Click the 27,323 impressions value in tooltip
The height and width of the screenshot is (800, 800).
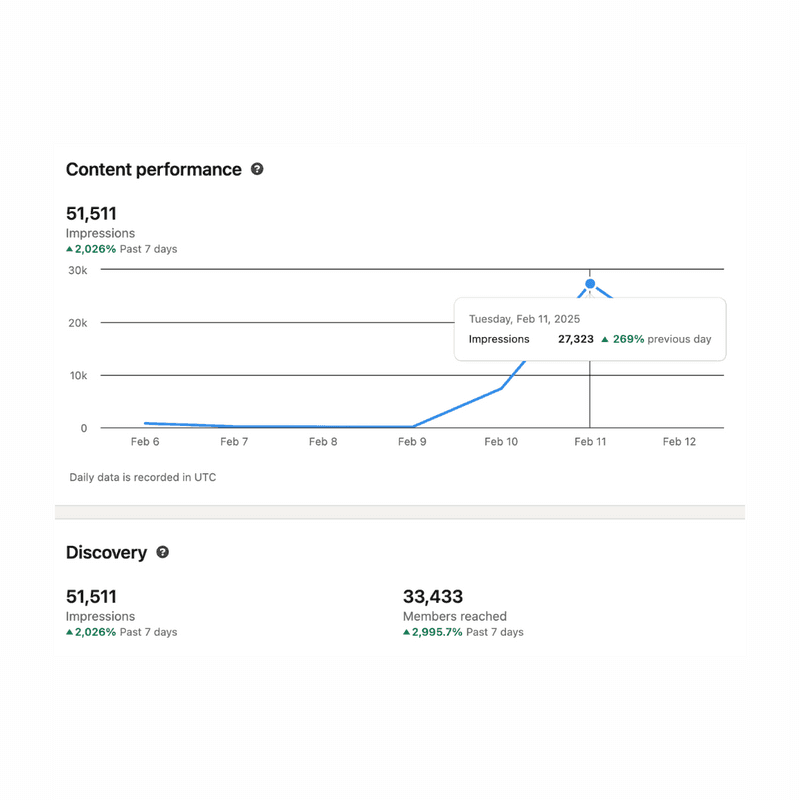point(575,339)
